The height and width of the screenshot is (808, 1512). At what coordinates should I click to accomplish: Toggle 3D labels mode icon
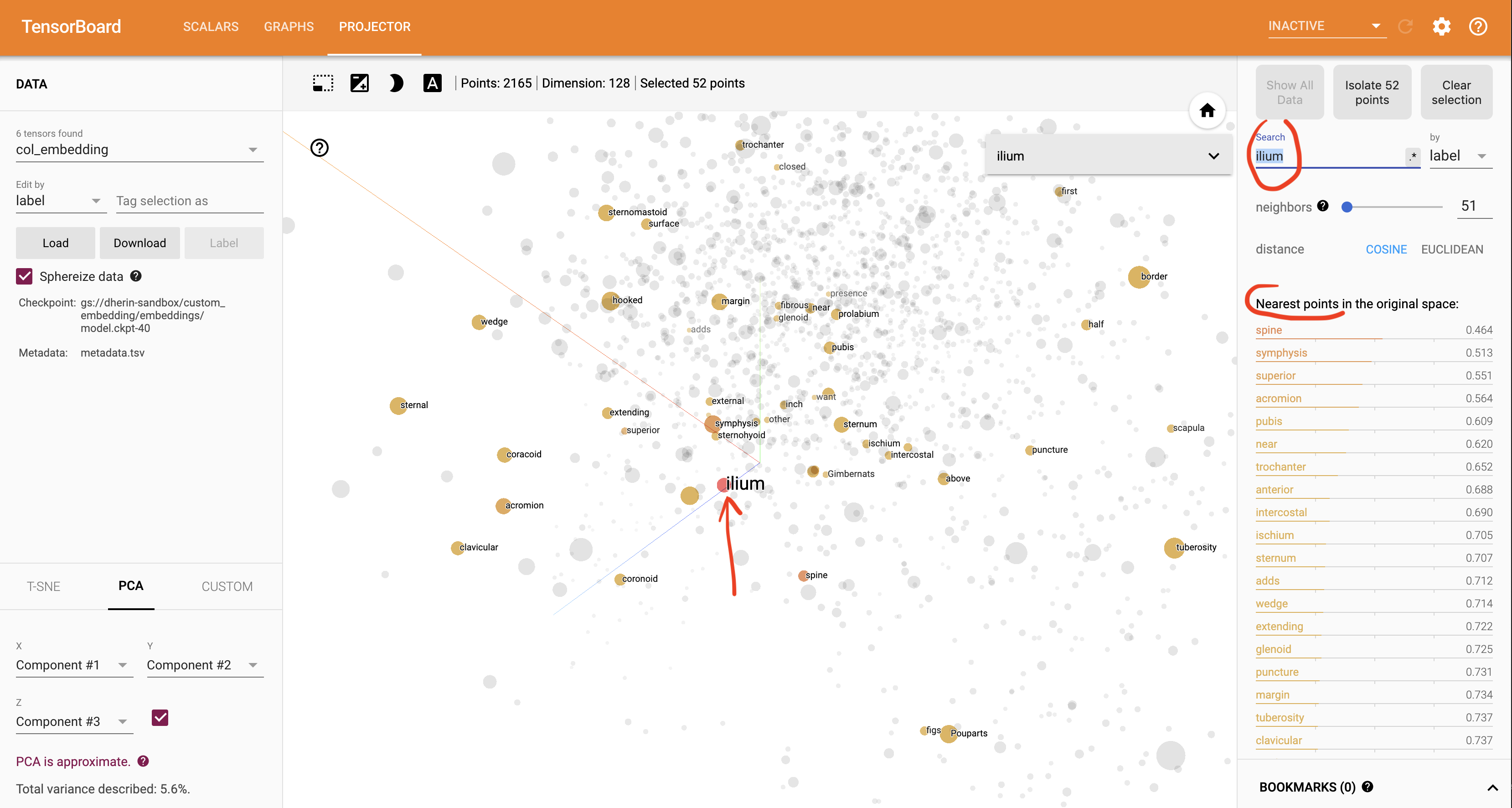432,83
